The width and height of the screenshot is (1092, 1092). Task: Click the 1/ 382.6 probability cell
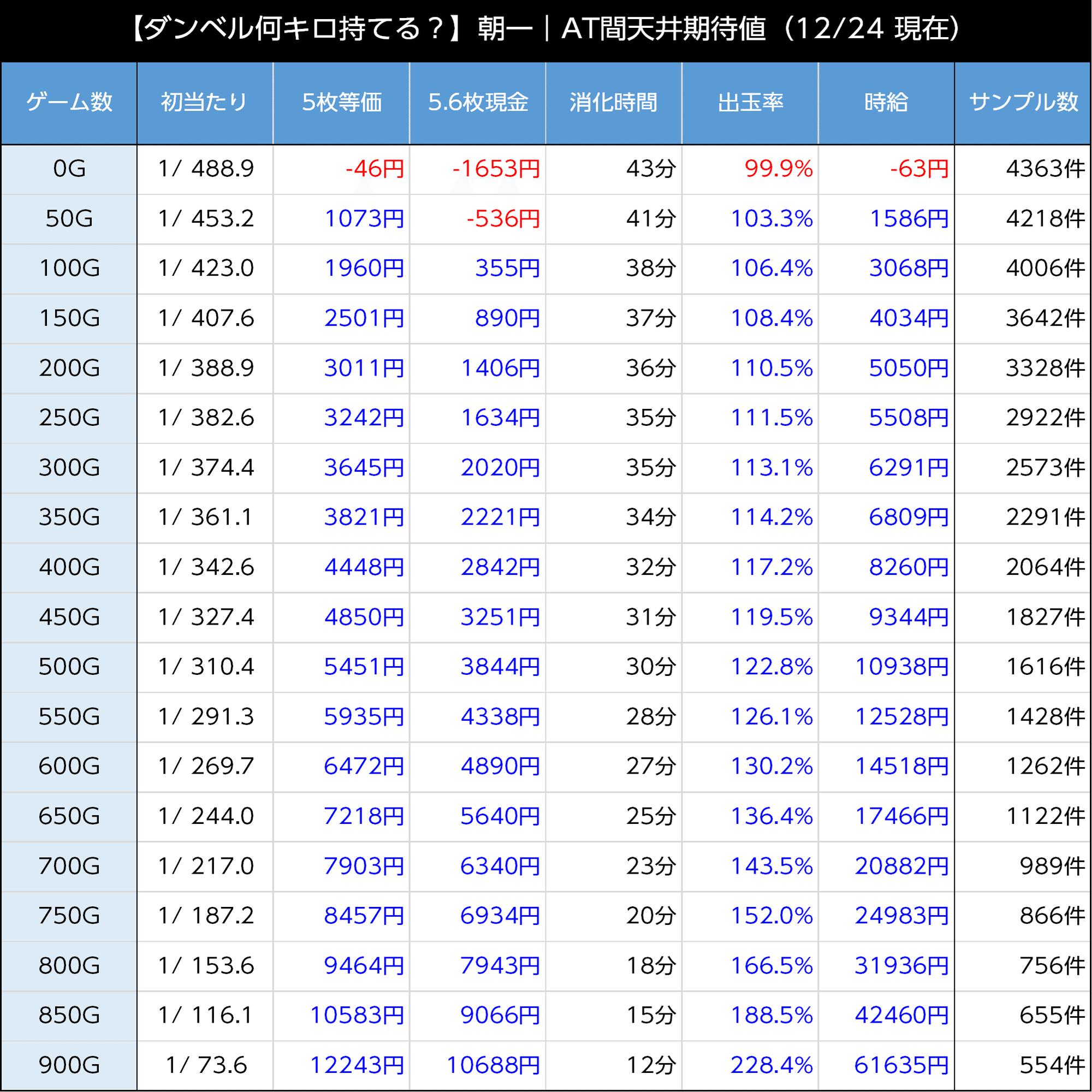point(205,418)
